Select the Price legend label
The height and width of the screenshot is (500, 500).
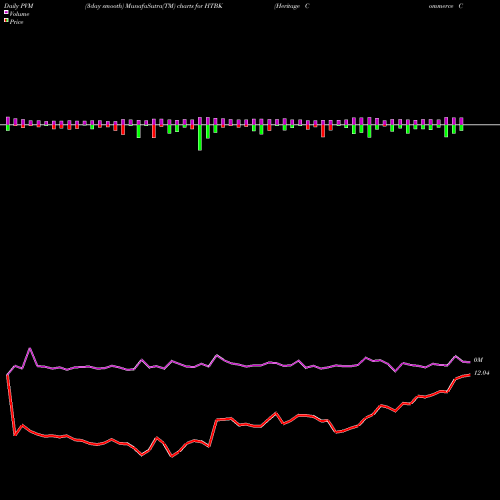coord(16,22)
